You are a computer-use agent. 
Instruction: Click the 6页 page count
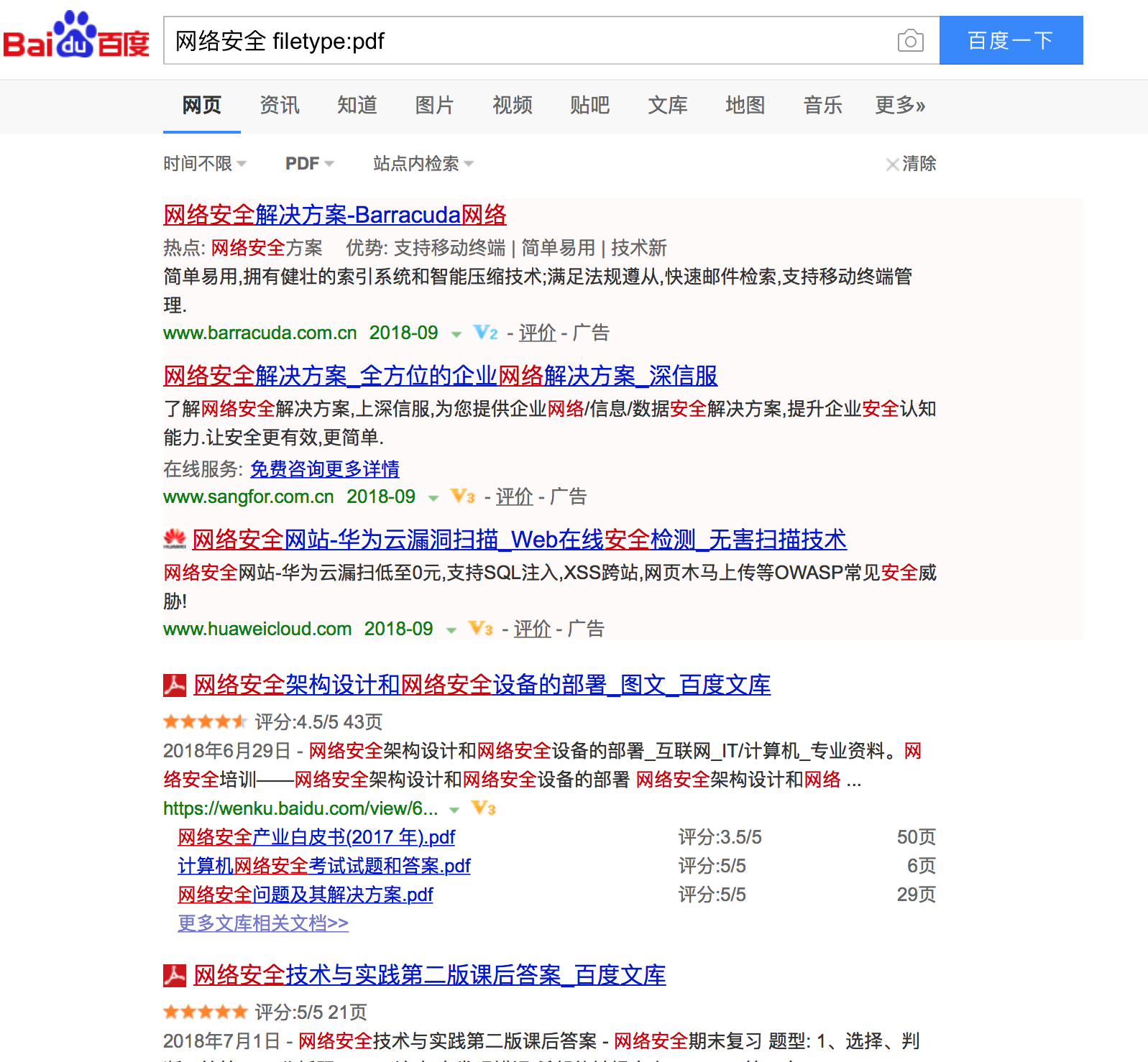922,866
